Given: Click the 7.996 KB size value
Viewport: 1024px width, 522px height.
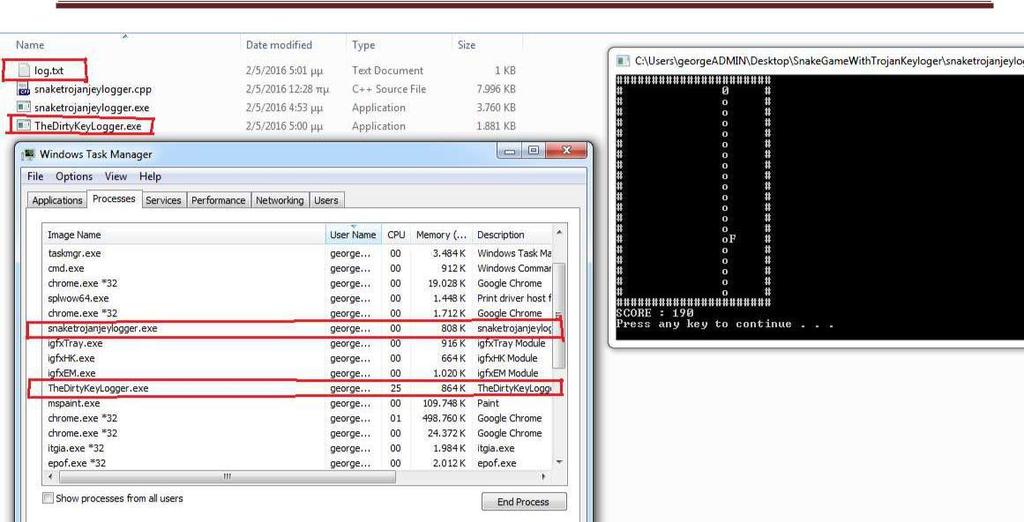Looking at the screenshot, I should coord(496,89).
